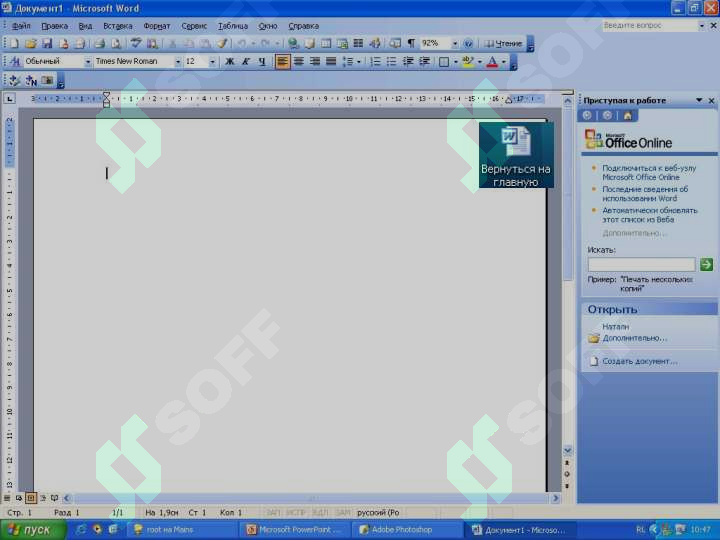The image size is (720, 540).
Task: Open the Формат menu
Action: (157, 26)
